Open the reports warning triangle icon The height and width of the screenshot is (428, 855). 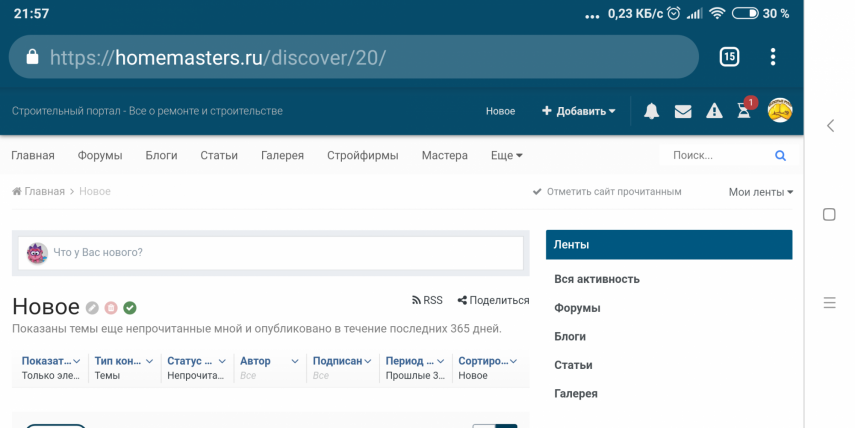[x=714, y=111]
